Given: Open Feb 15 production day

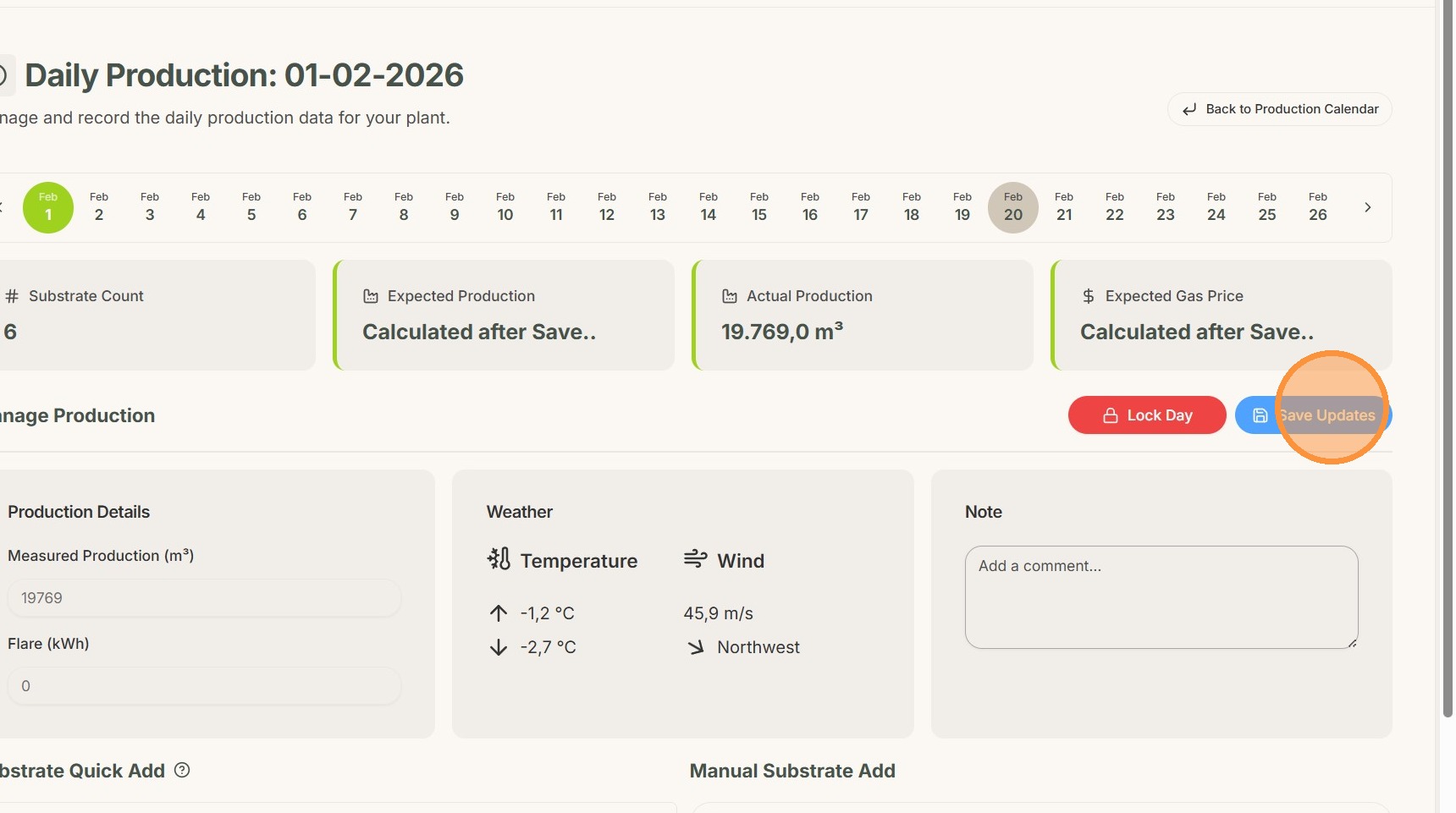Looking at the screenshot, I should (x=759, y=207).
